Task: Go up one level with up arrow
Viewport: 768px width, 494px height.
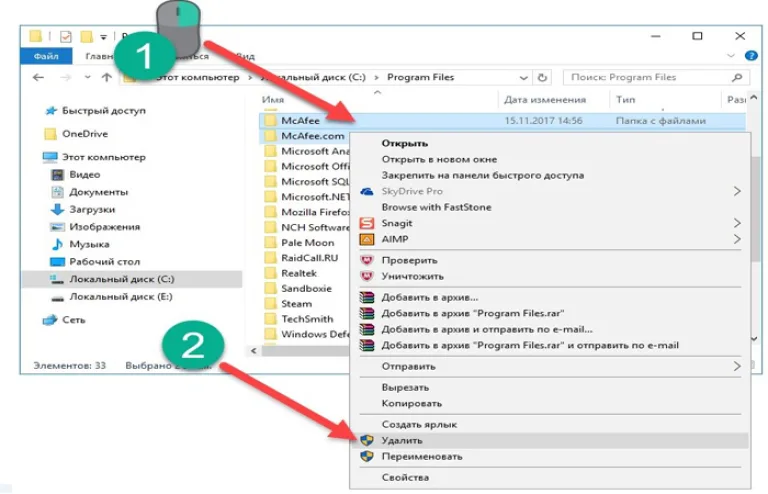Action: click(106, 77)
